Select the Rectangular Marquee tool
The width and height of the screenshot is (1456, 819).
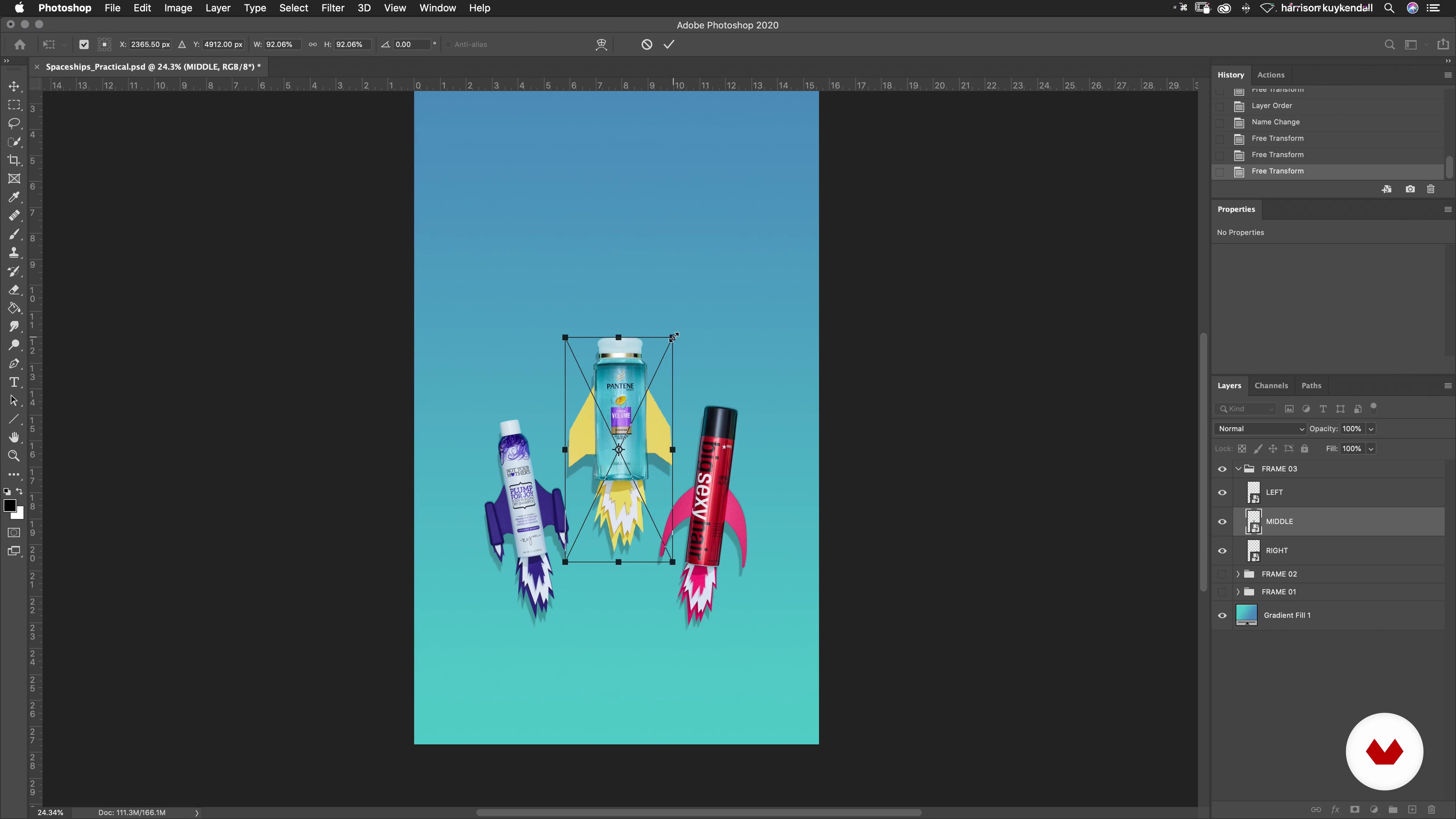(14, 105)
